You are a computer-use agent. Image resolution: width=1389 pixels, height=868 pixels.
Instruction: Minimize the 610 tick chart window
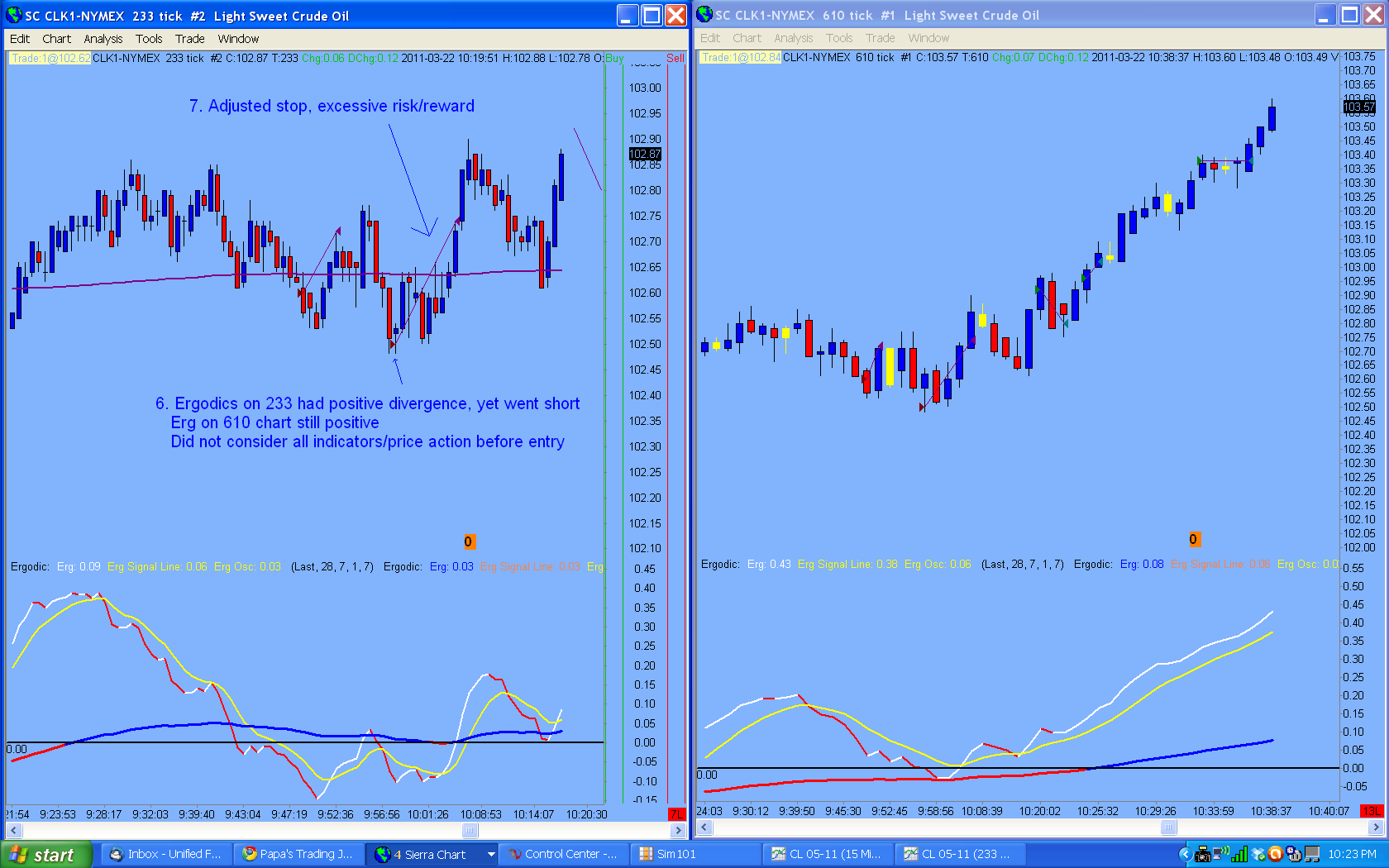1325,14
